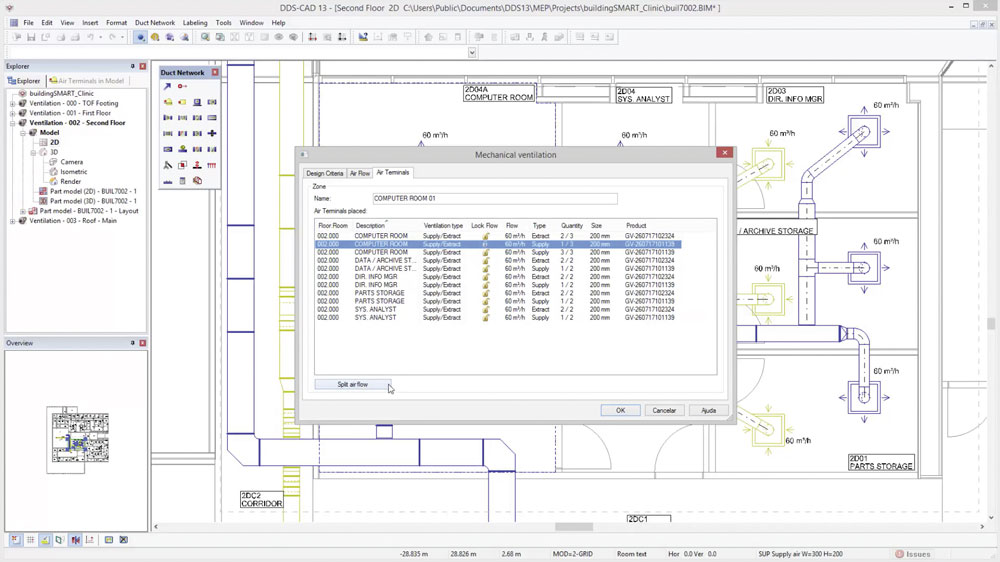This screenshot has width=1000, height=562.
Task: Click the red comb-shaped icon in Duct Network palette
Action: (x=212, y=165)
